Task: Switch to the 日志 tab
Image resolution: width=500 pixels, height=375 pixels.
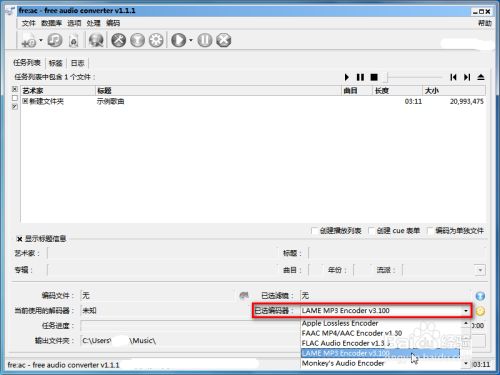Action: tap(78, 63)
